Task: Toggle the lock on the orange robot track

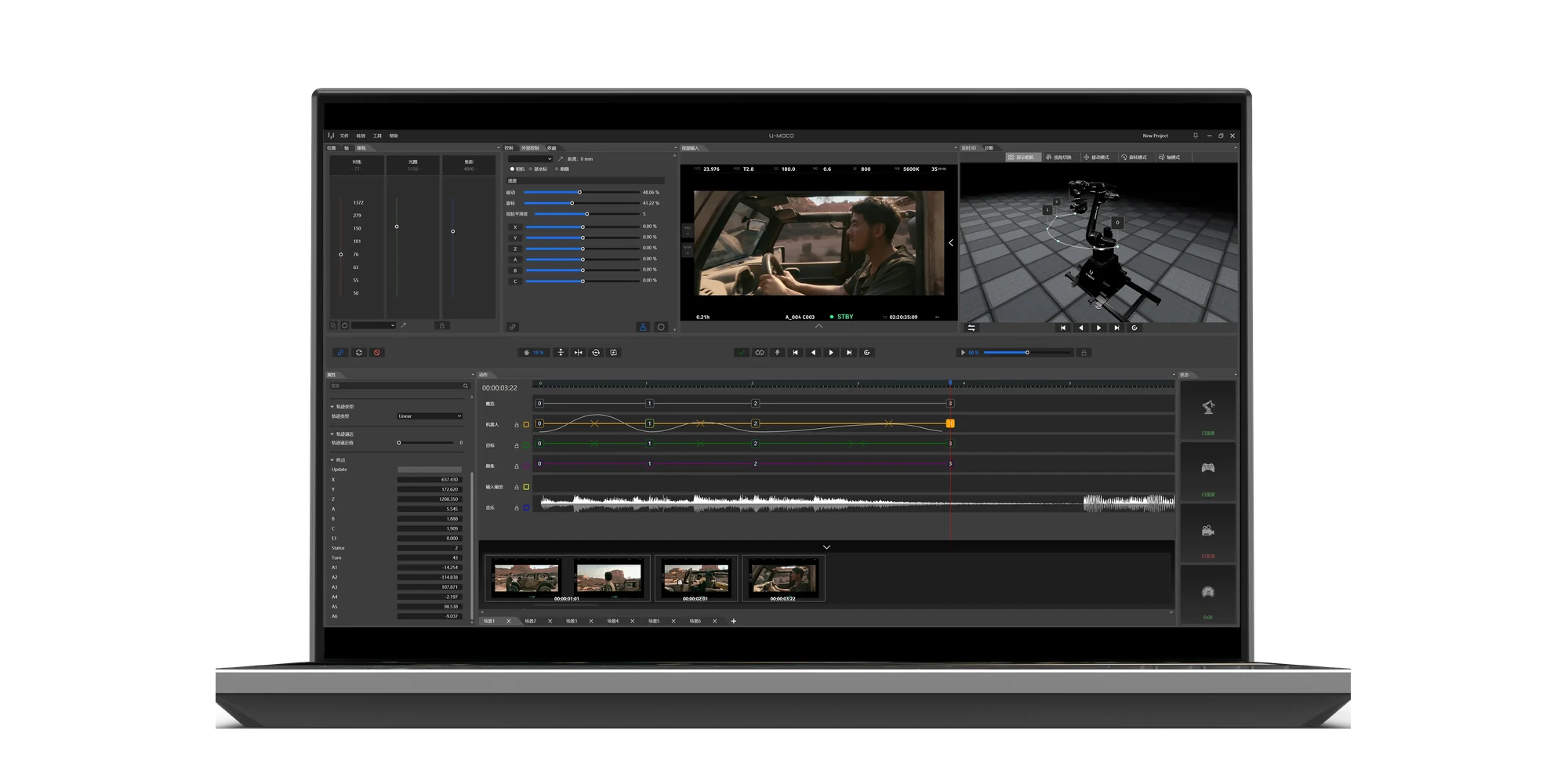Action: tap(517, 425)
